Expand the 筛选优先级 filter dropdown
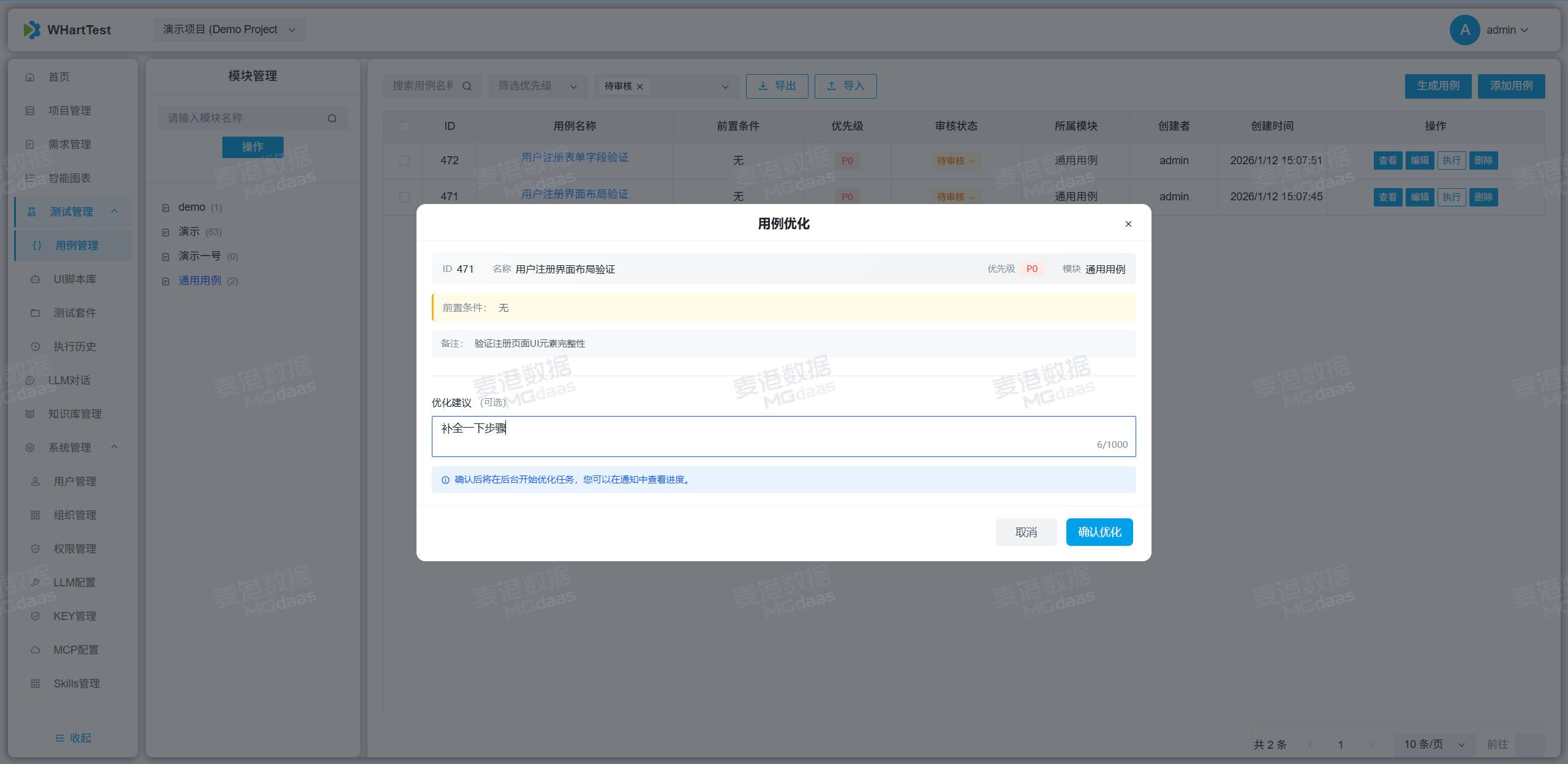Image resolution: width=1568 pixels, height=764 pixels. (537, 86)
